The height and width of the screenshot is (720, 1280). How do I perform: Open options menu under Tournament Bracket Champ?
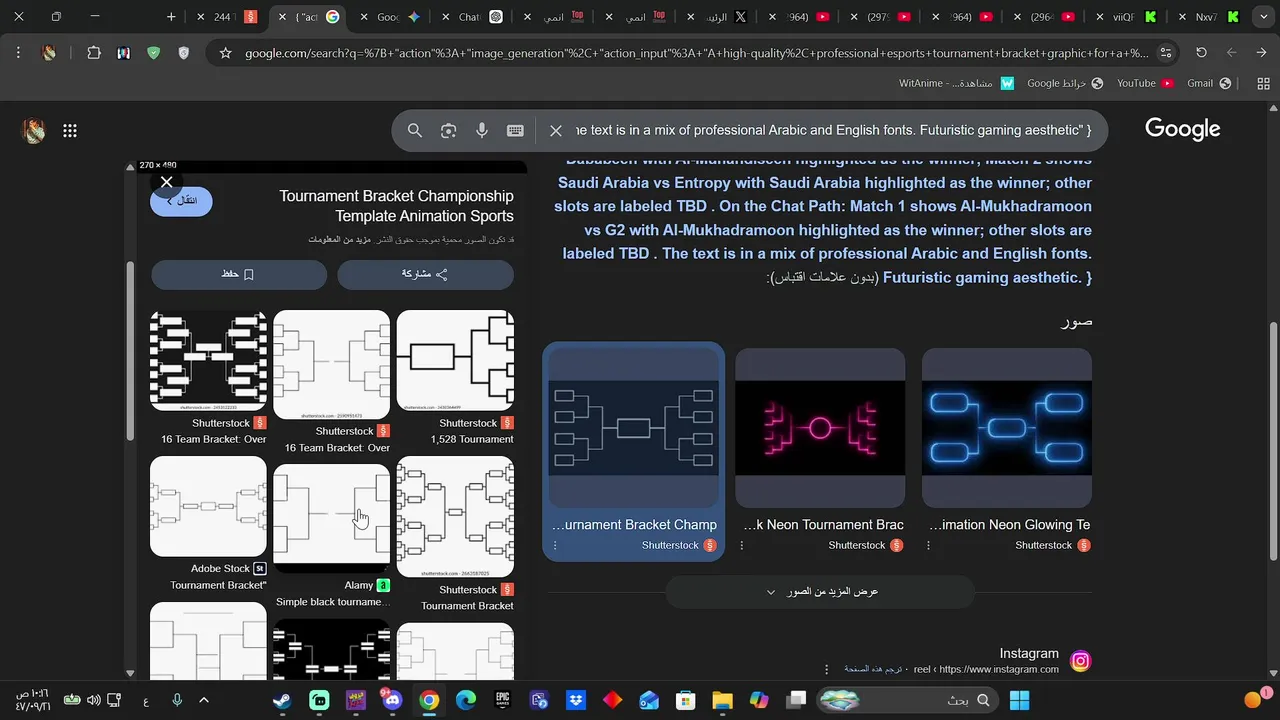(x=555, y=545)
